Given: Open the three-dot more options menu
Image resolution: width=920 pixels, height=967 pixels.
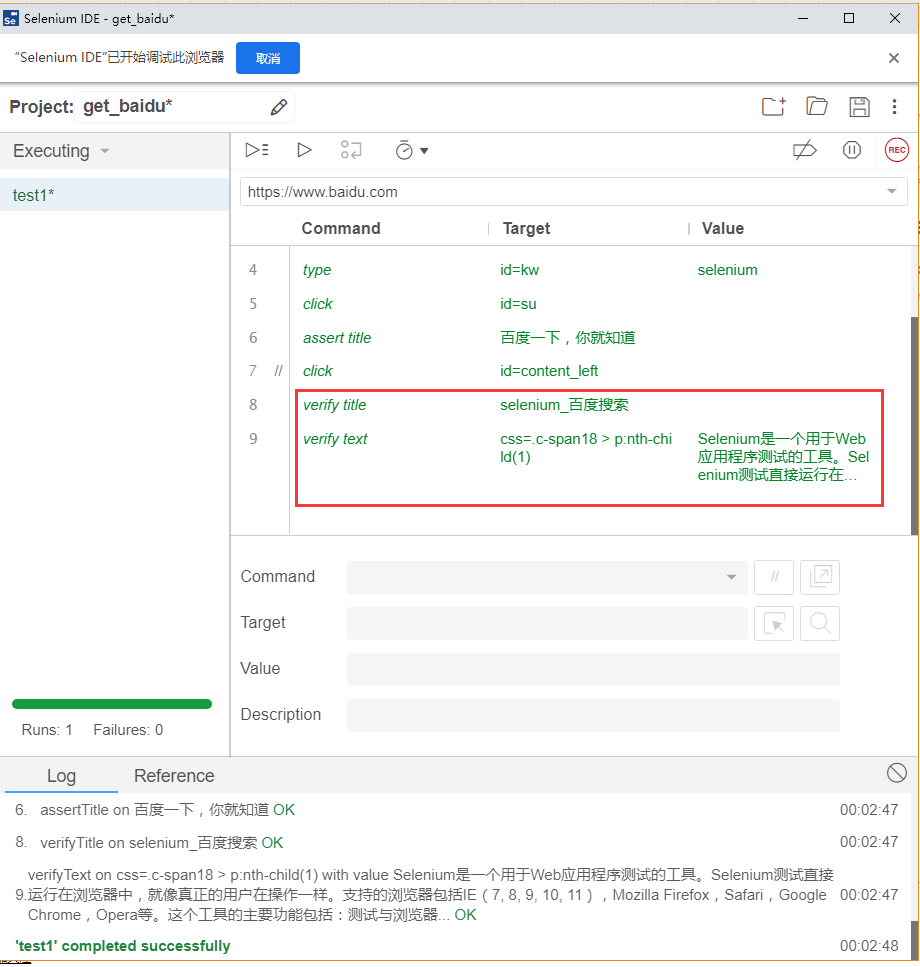Looking at the screenshot, I should [x=894, y=107].
